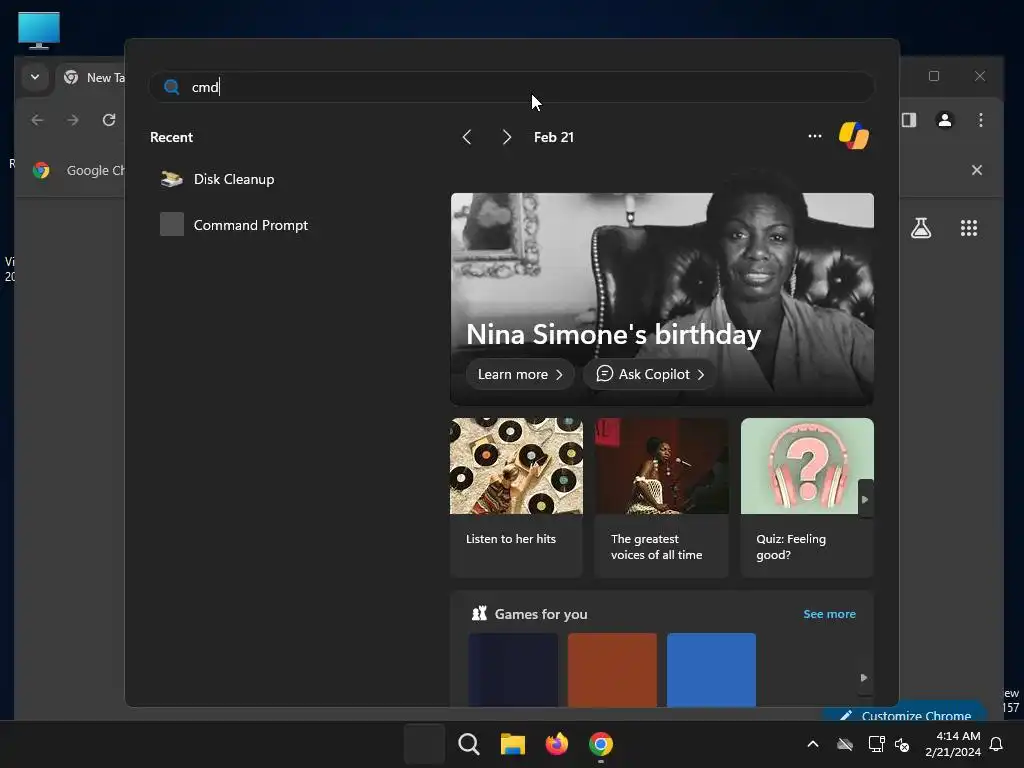The image size is (1024, 768).
Task: Click See more in Games for you
Action: pos(829,614)
